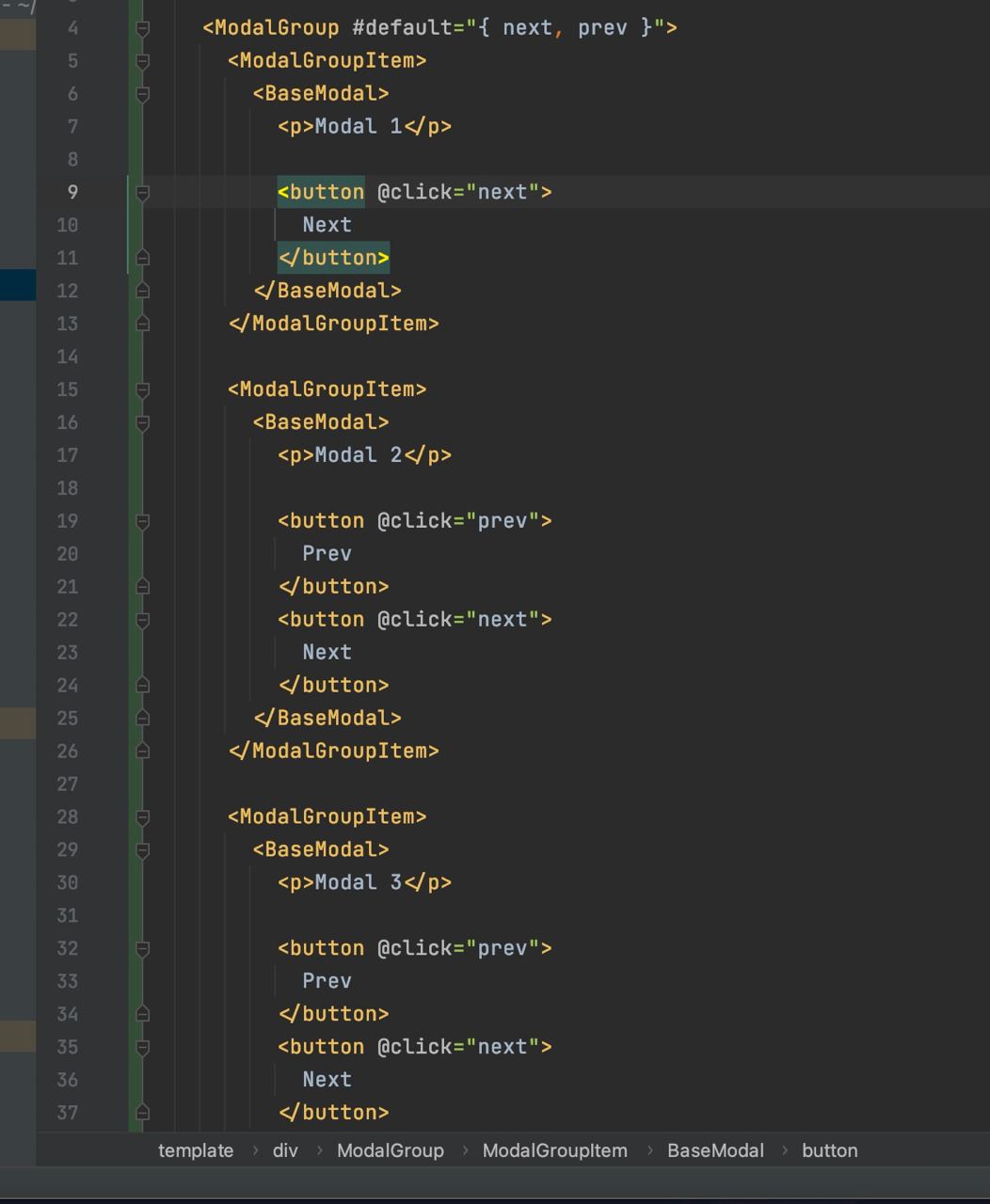
Task: Click the 'Next' text on line 23
Action: [x=327, y=652]
